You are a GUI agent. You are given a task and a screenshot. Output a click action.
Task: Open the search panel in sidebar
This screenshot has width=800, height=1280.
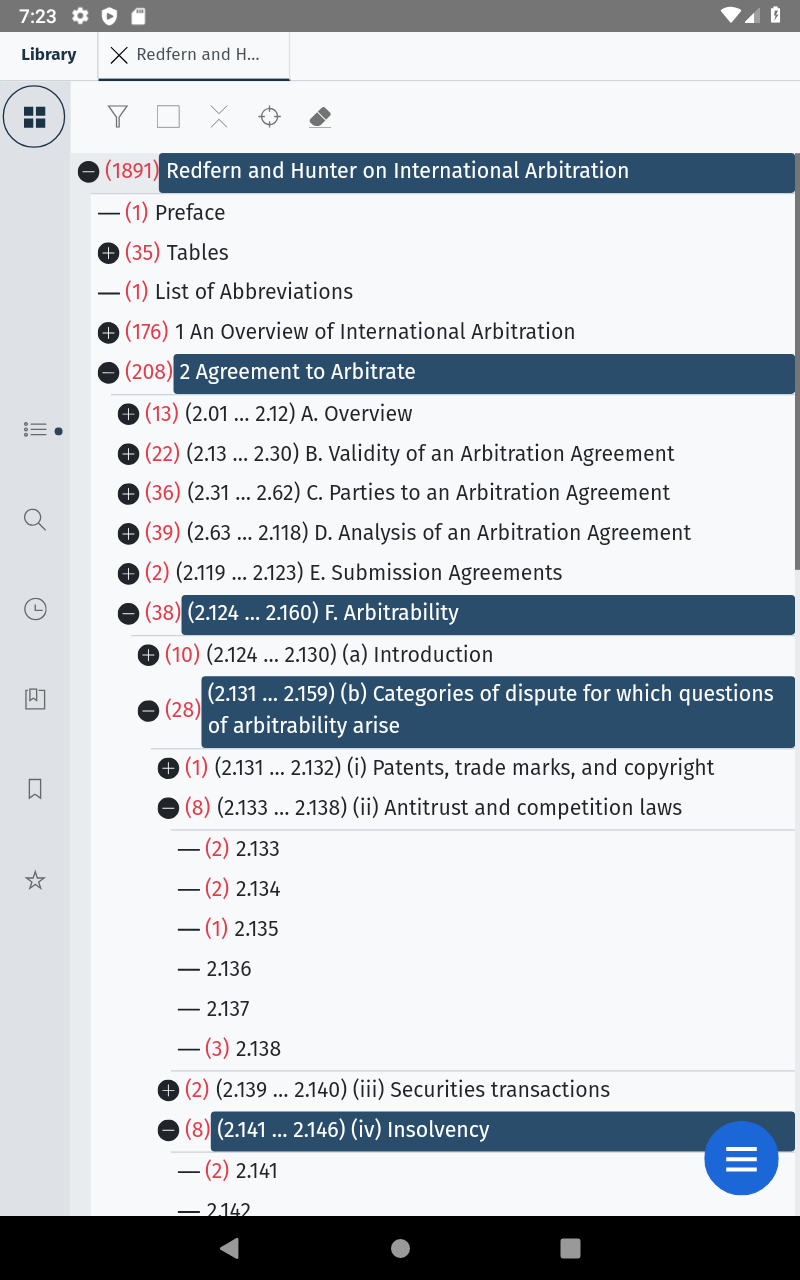(35, 519)
